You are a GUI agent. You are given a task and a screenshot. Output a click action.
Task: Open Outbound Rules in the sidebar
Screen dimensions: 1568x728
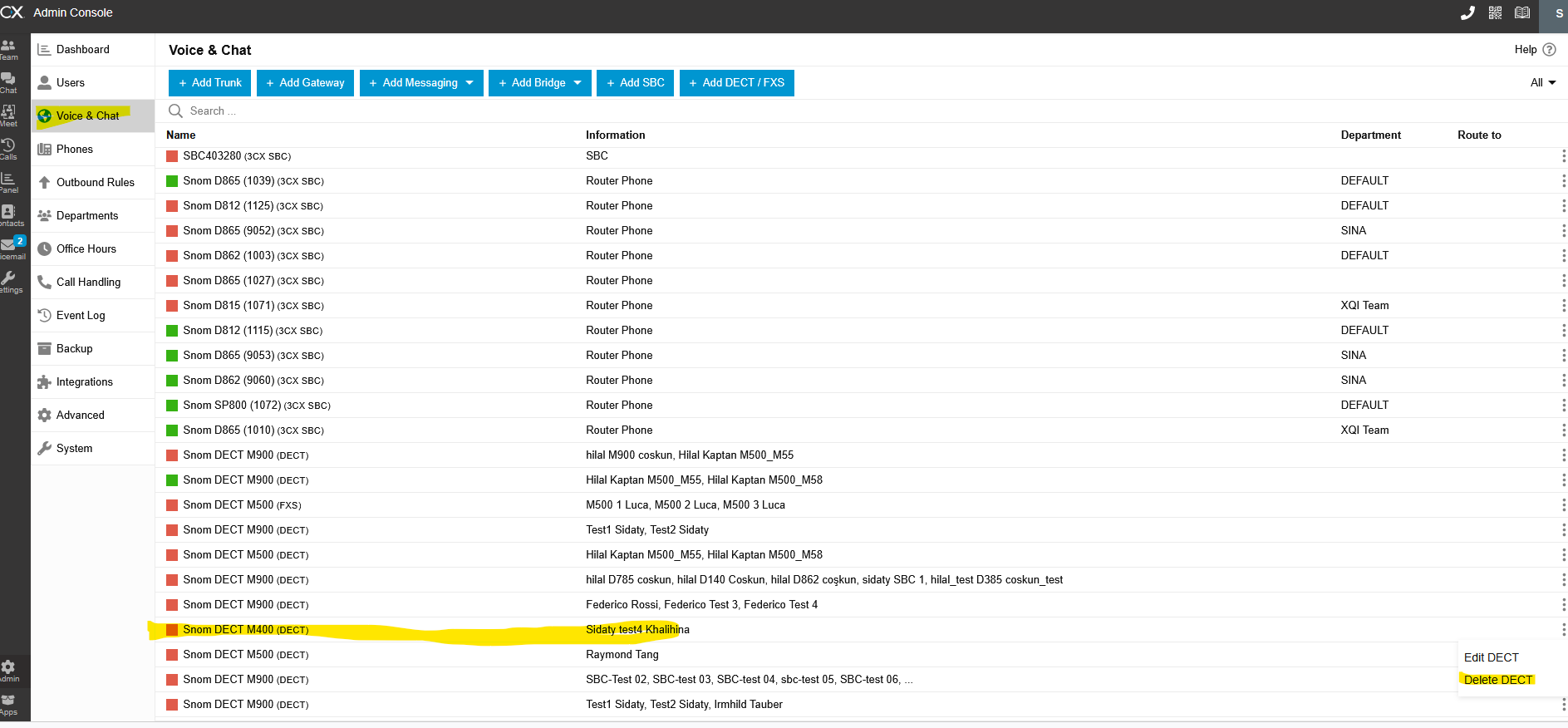[93, 183]
